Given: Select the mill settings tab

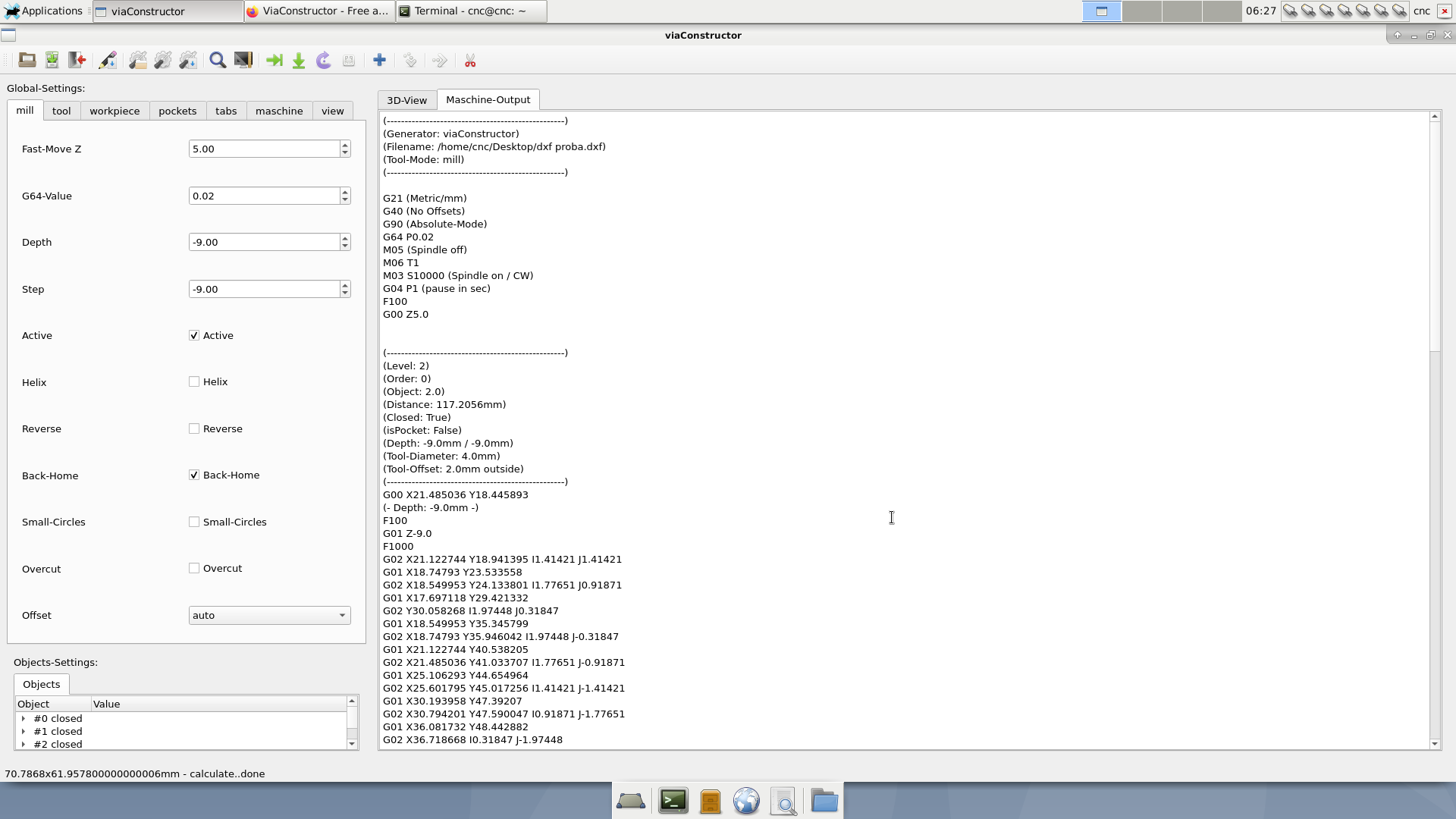Looking at the screenshot, I should (25, 110).
